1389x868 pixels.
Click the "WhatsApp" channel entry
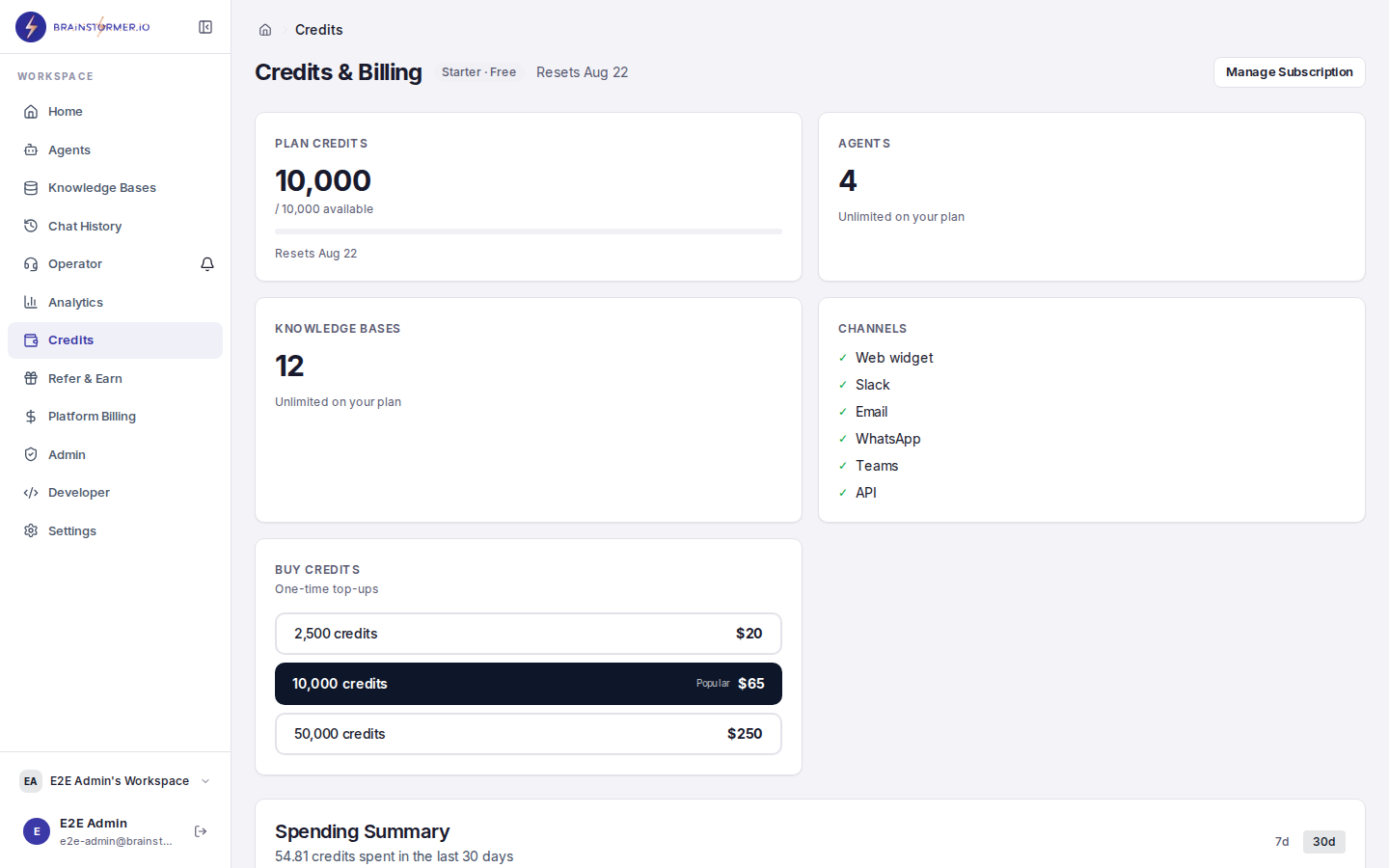[888, 439]
